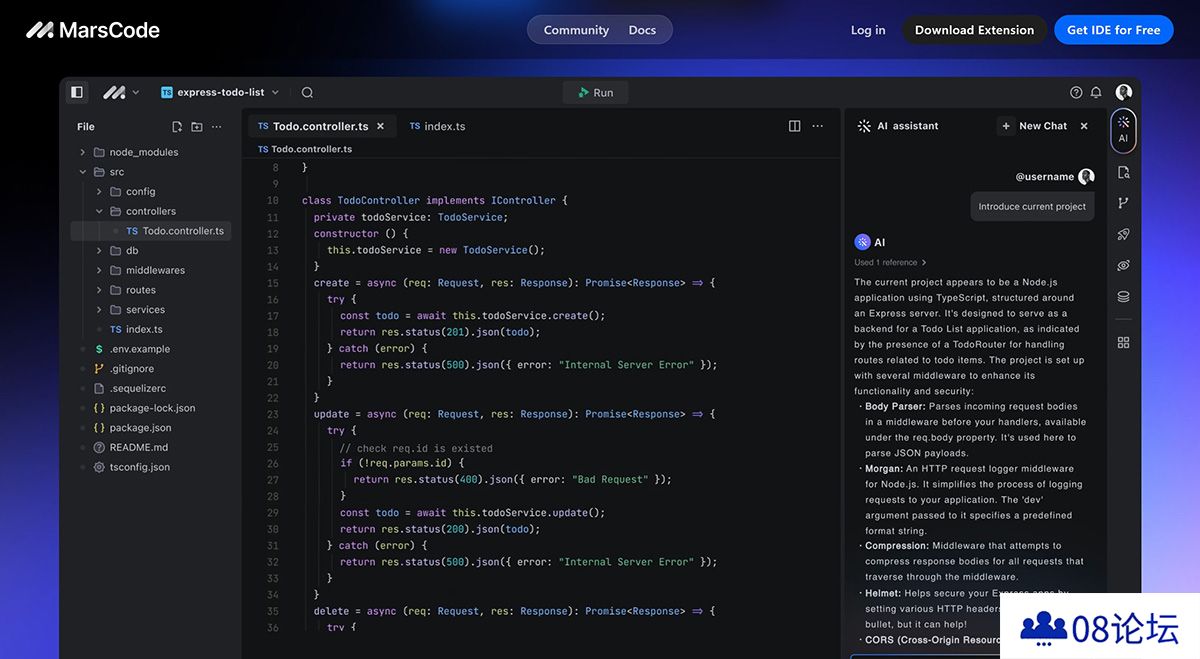This screenshot has height=659, width=1200.
Task: Open README.md file
Action: 130,447
